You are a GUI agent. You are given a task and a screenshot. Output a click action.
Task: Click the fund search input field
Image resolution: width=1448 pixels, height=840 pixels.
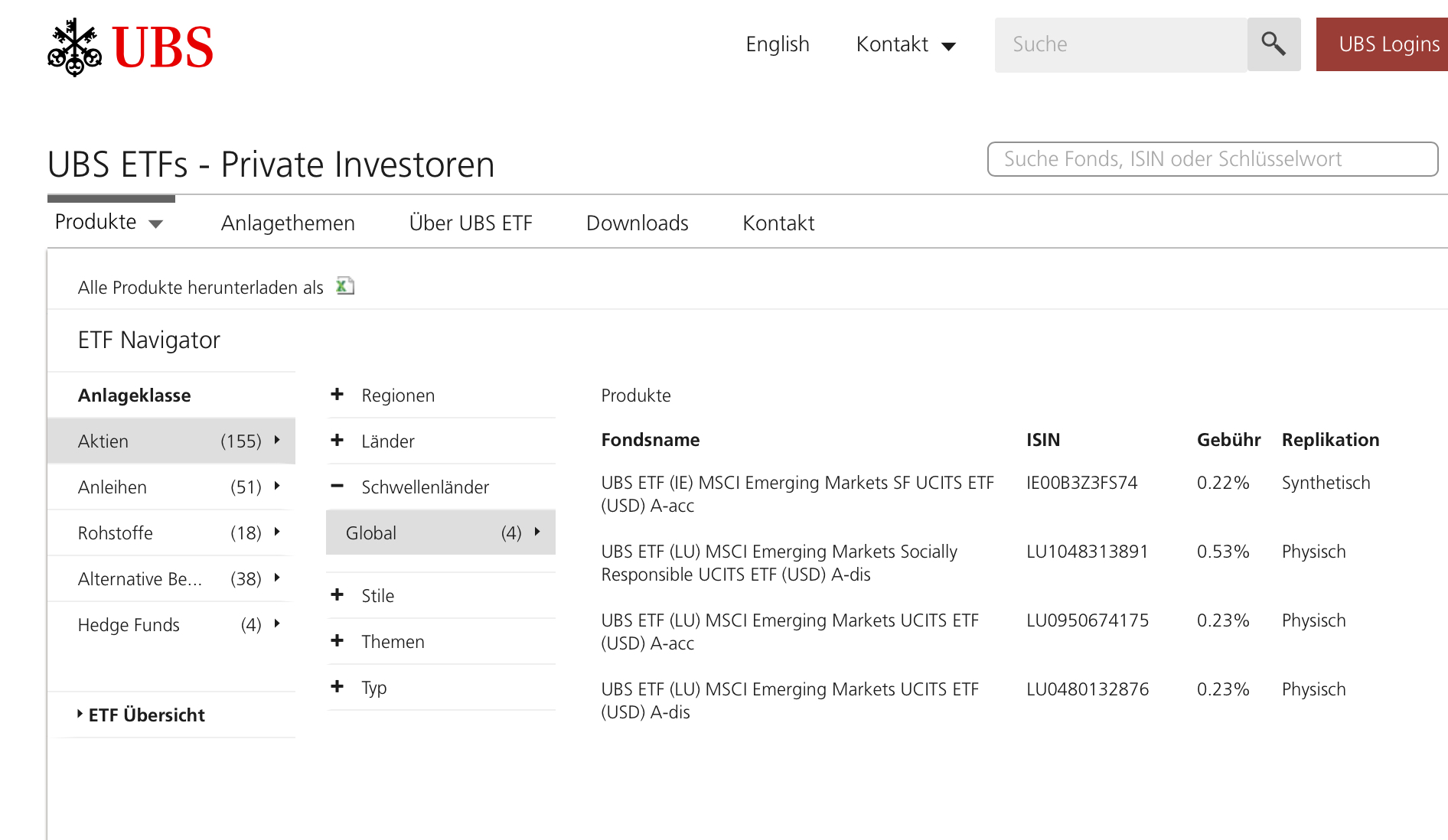[x=1212, y=159]
